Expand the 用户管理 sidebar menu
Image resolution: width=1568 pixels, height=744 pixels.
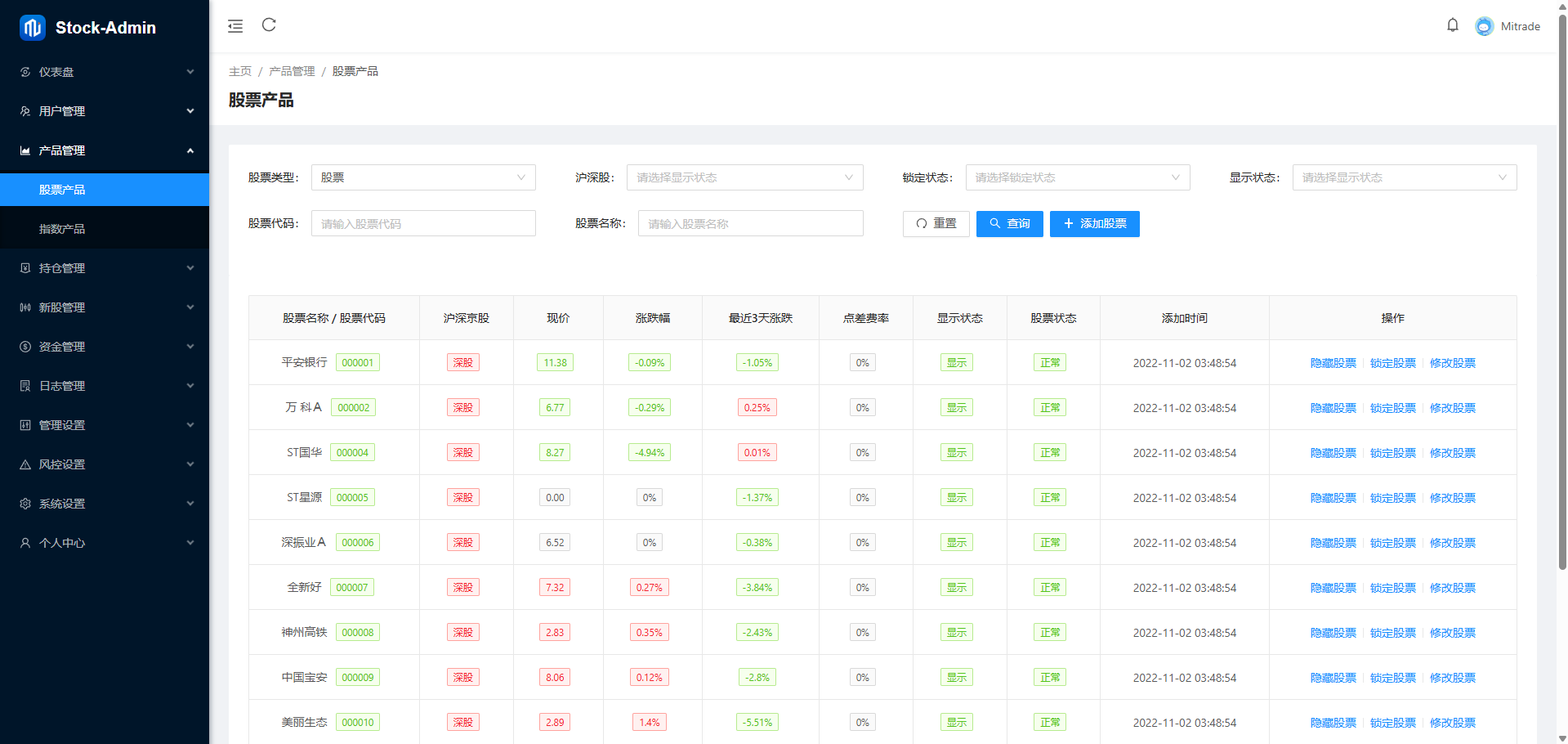click(x=105, y=111)
